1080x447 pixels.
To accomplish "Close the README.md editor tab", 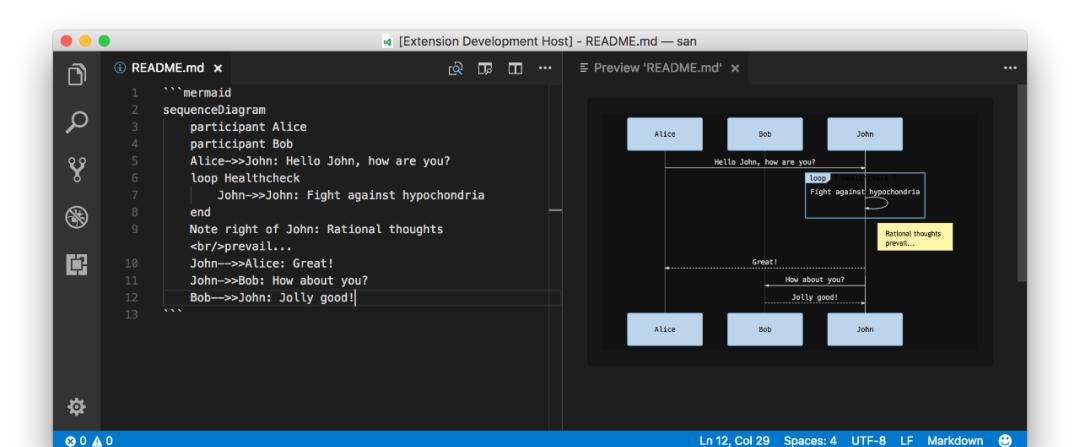I will (x=218, y=68).
